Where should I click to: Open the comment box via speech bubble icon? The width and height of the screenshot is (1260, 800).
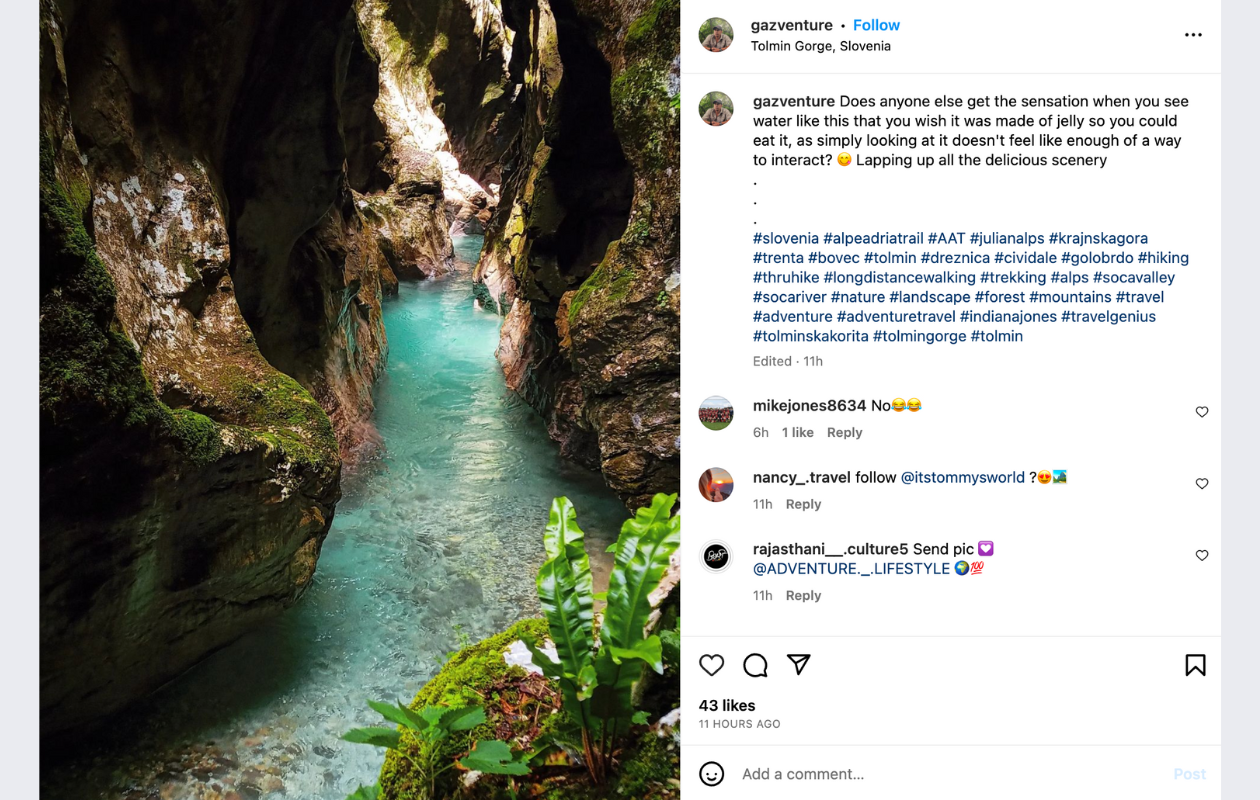point(754,664)
